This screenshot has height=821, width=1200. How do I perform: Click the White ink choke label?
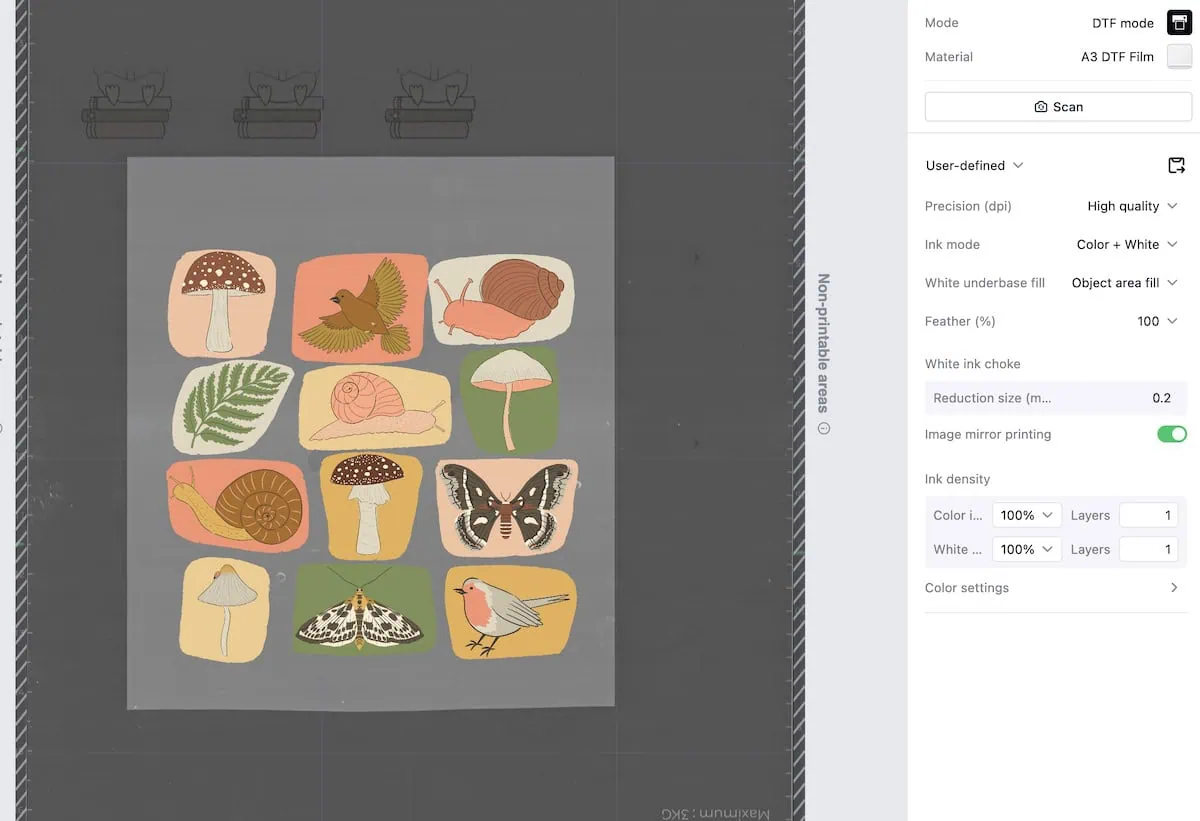point(972,364)
